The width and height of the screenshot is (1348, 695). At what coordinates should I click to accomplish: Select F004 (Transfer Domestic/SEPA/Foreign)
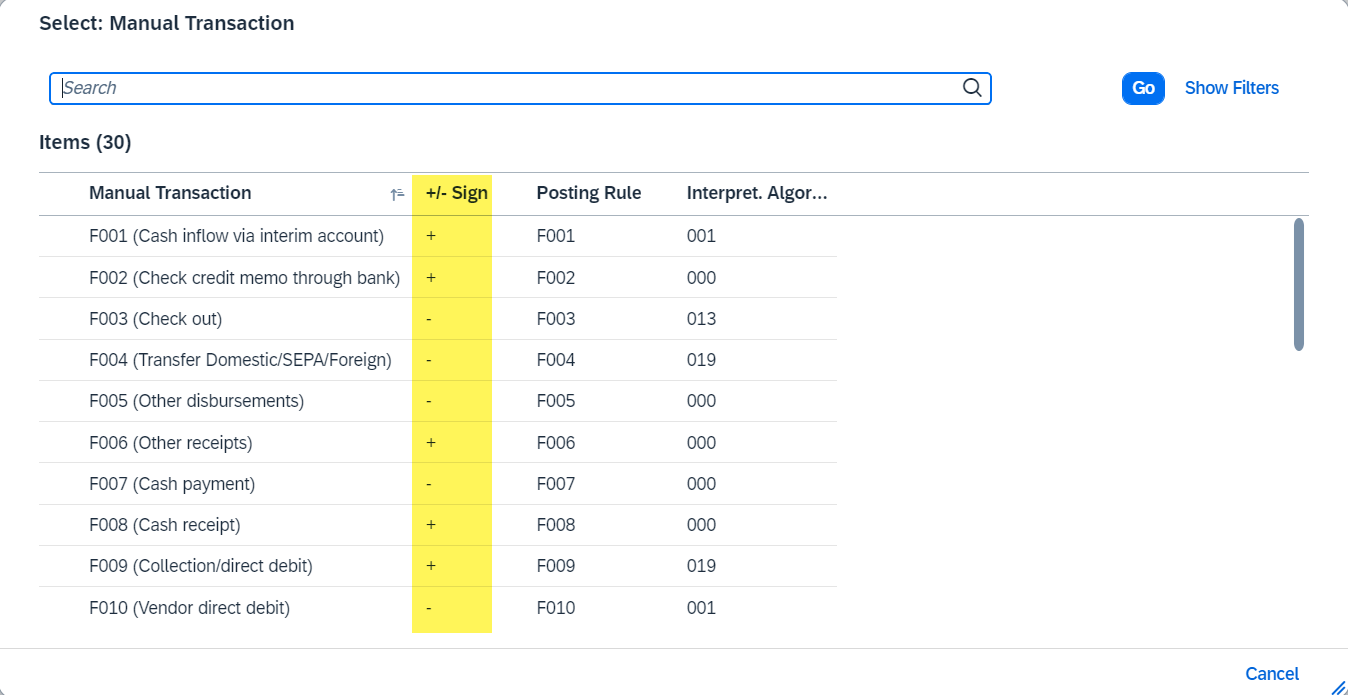(240, 360)
